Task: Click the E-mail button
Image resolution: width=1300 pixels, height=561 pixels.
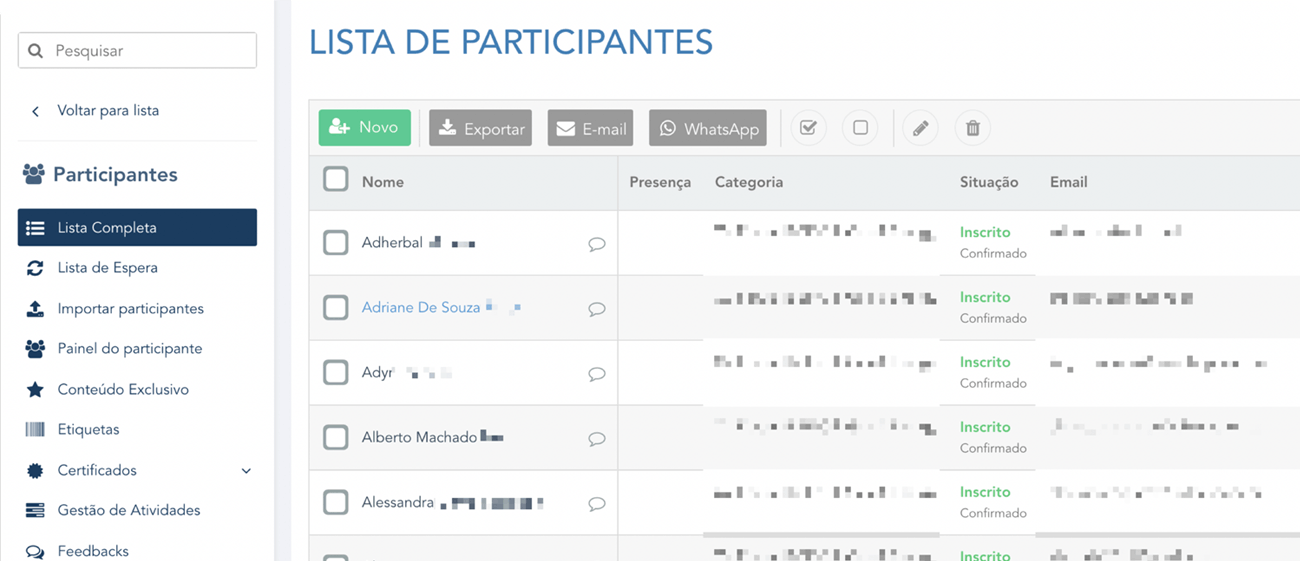Action: coord(590,128)
